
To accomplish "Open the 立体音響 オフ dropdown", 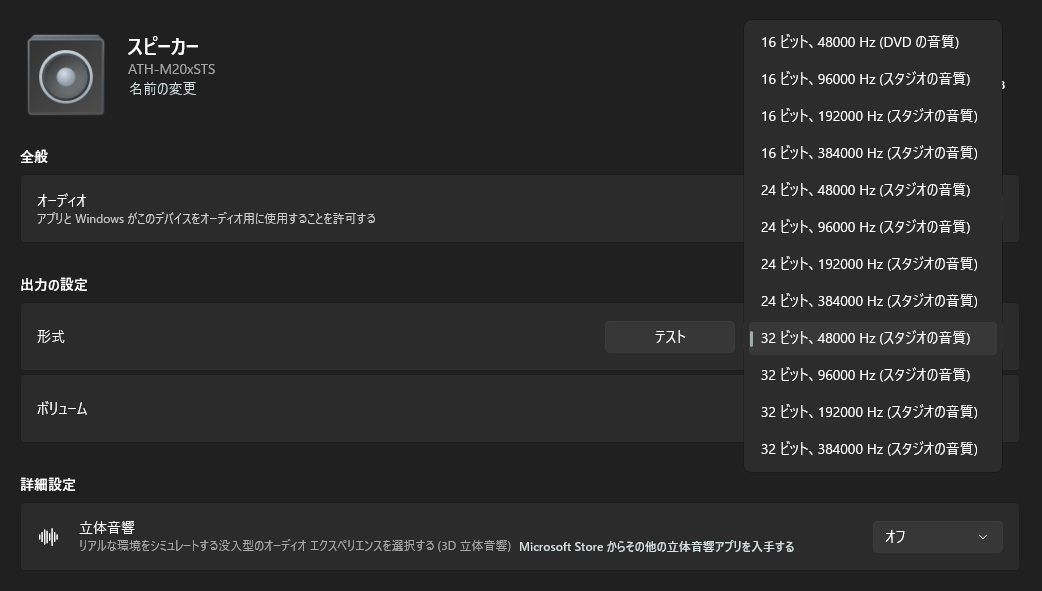I will pos(937,536).
